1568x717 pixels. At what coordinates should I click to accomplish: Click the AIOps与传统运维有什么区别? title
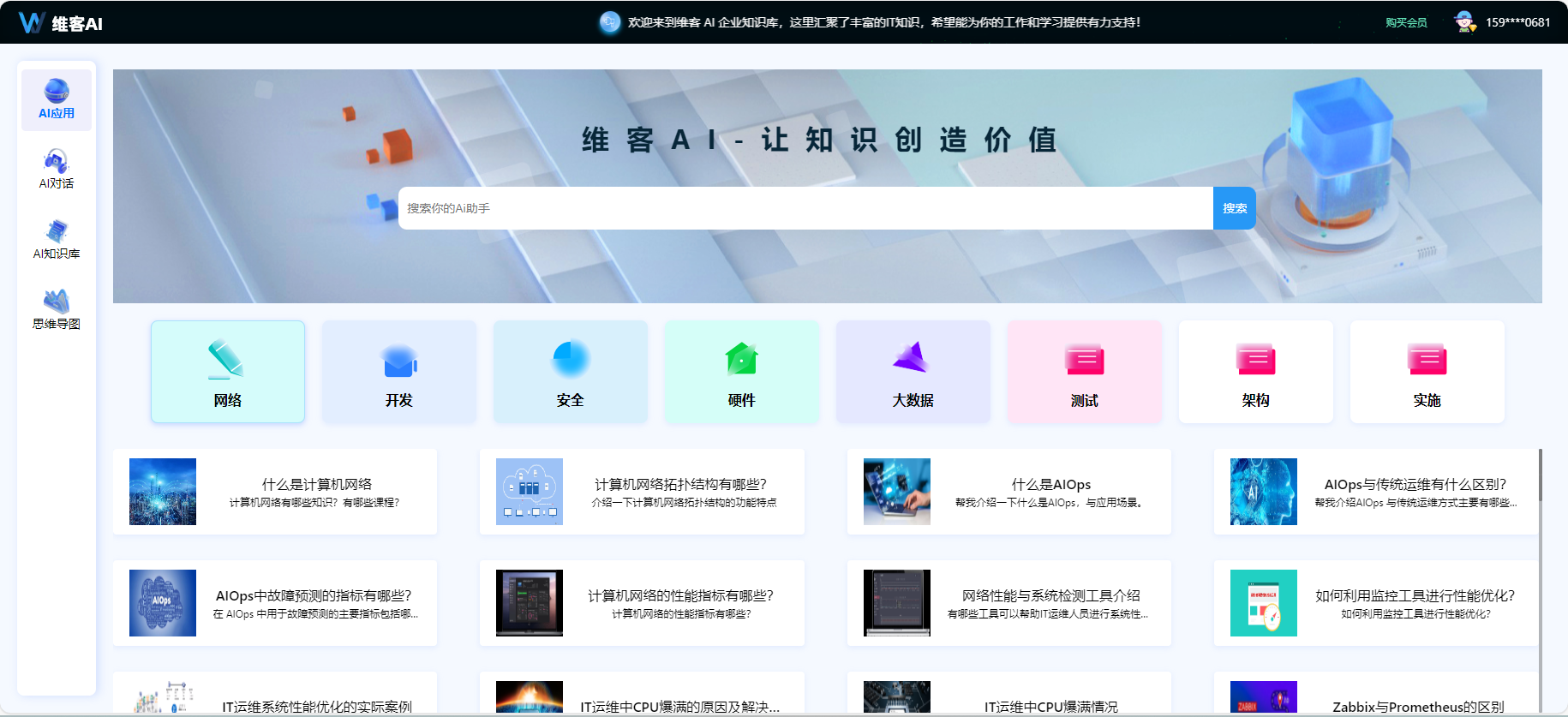click(x=1415, y=484)
